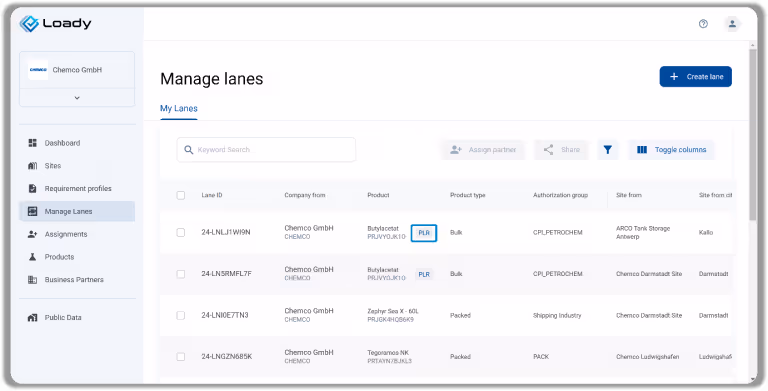Click the Shipping Industry authorization cell
The image size is (768, 391).
557,316
